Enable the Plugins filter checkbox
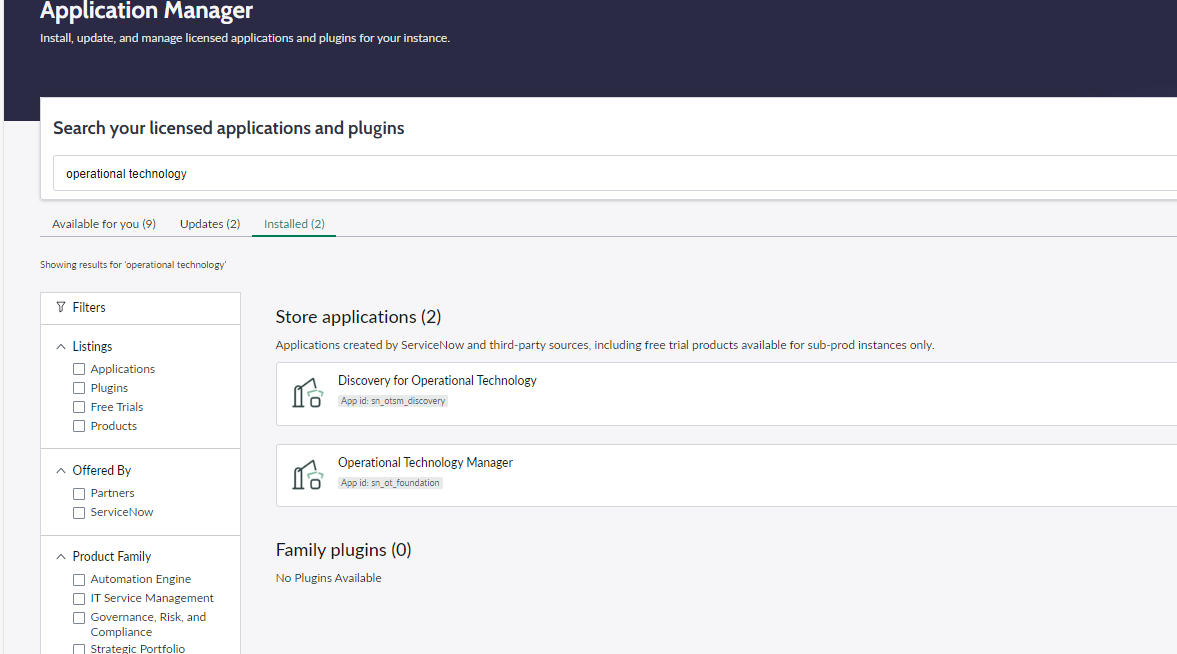Viewport: 1177px width, 654px height. 78,388
